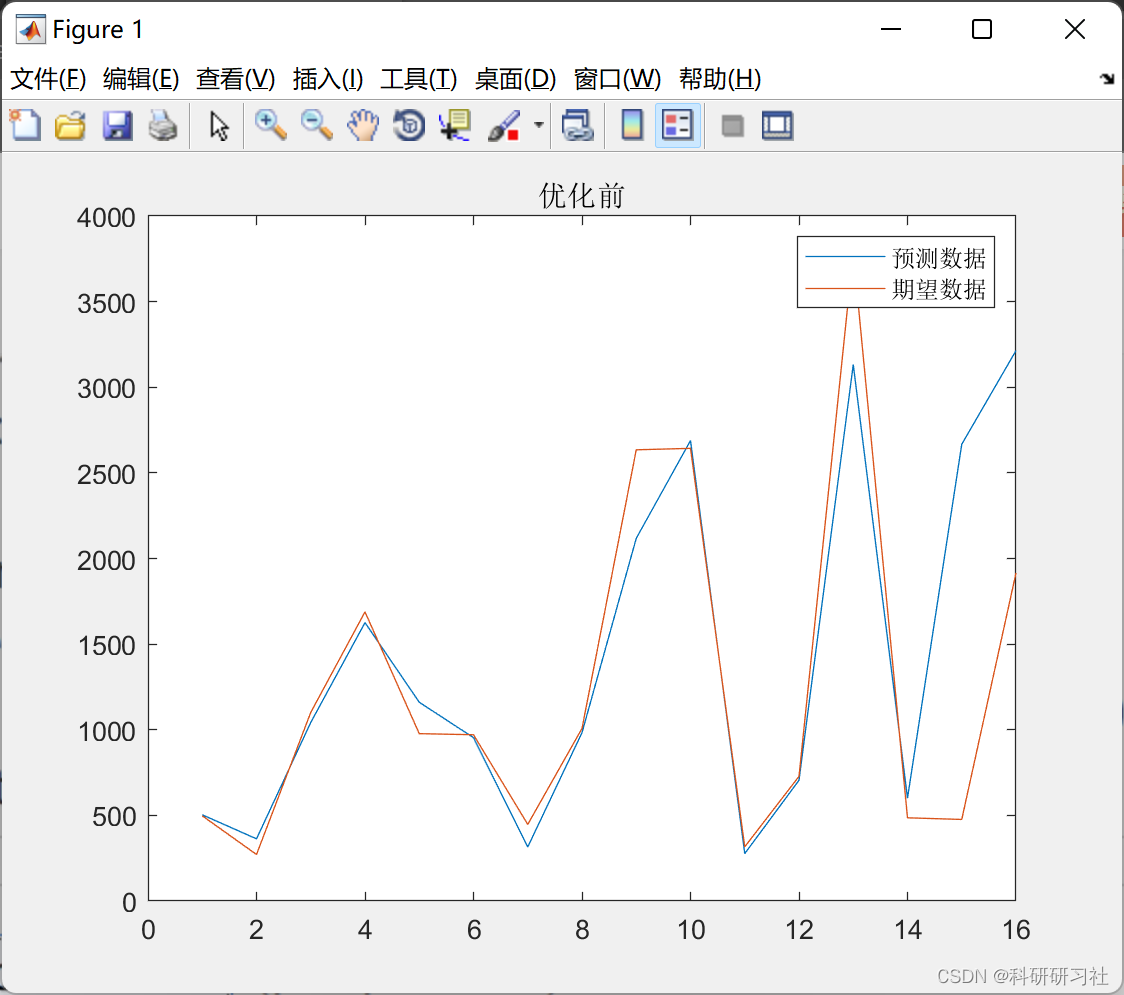
Task: Activate the Zoom In magnifier tool
Action: pyautogui.click(x=270, y=125)
